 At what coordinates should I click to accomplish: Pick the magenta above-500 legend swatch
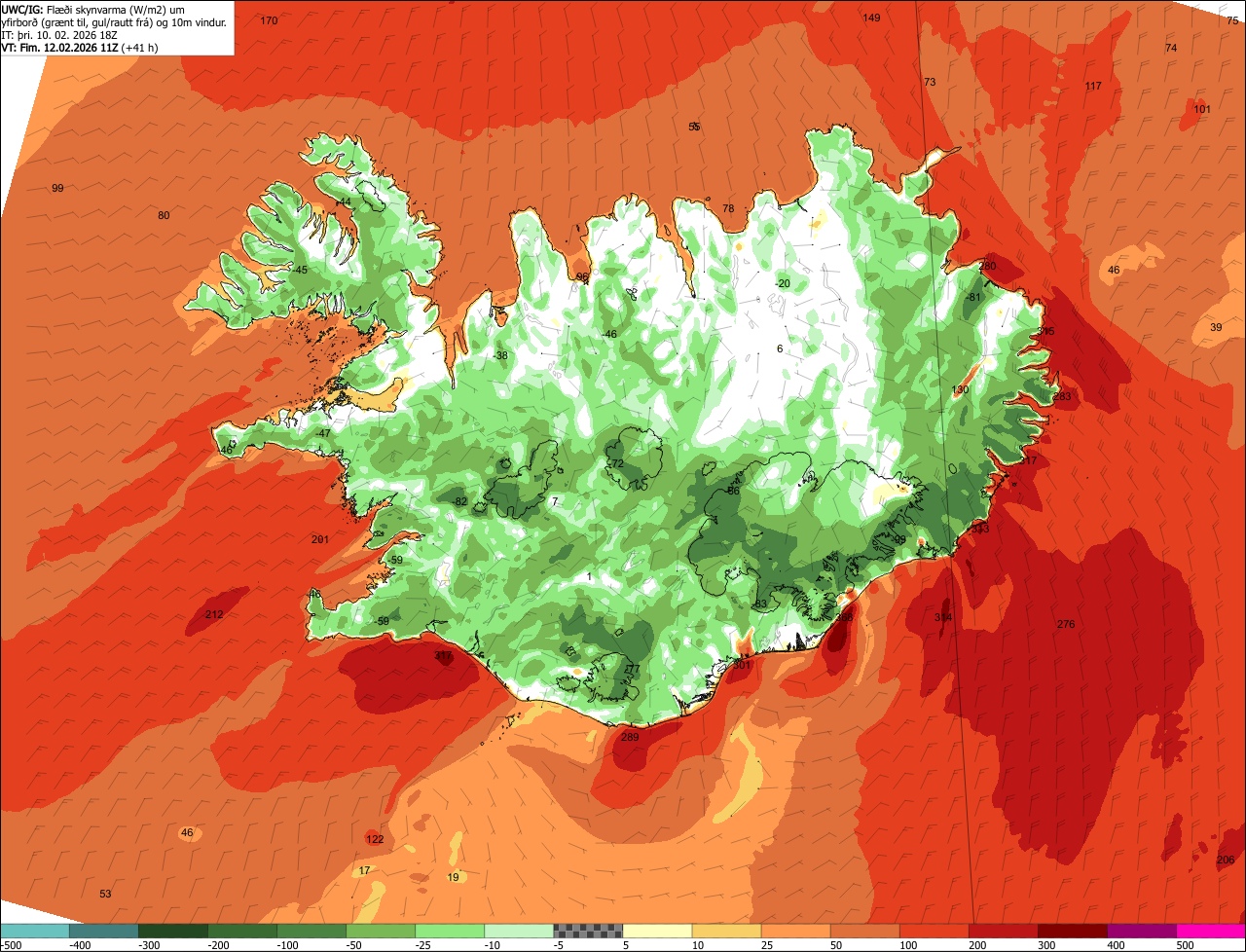[x=1210, y=931]
